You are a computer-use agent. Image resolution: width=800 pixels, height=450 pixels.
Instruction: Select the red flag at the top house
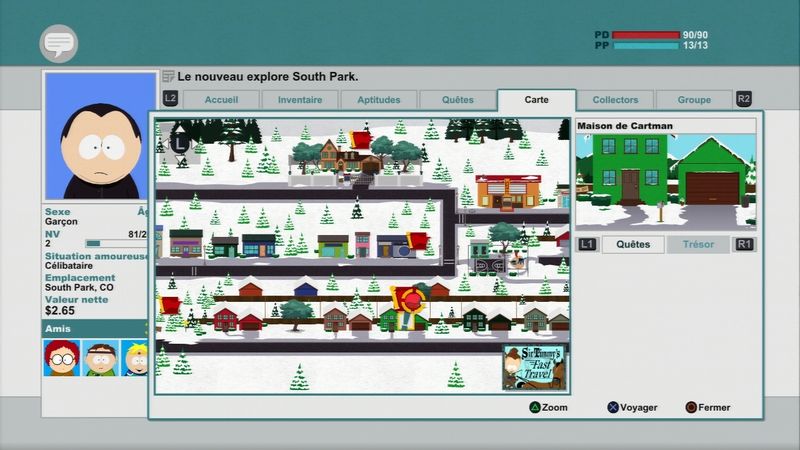(361, 139)
